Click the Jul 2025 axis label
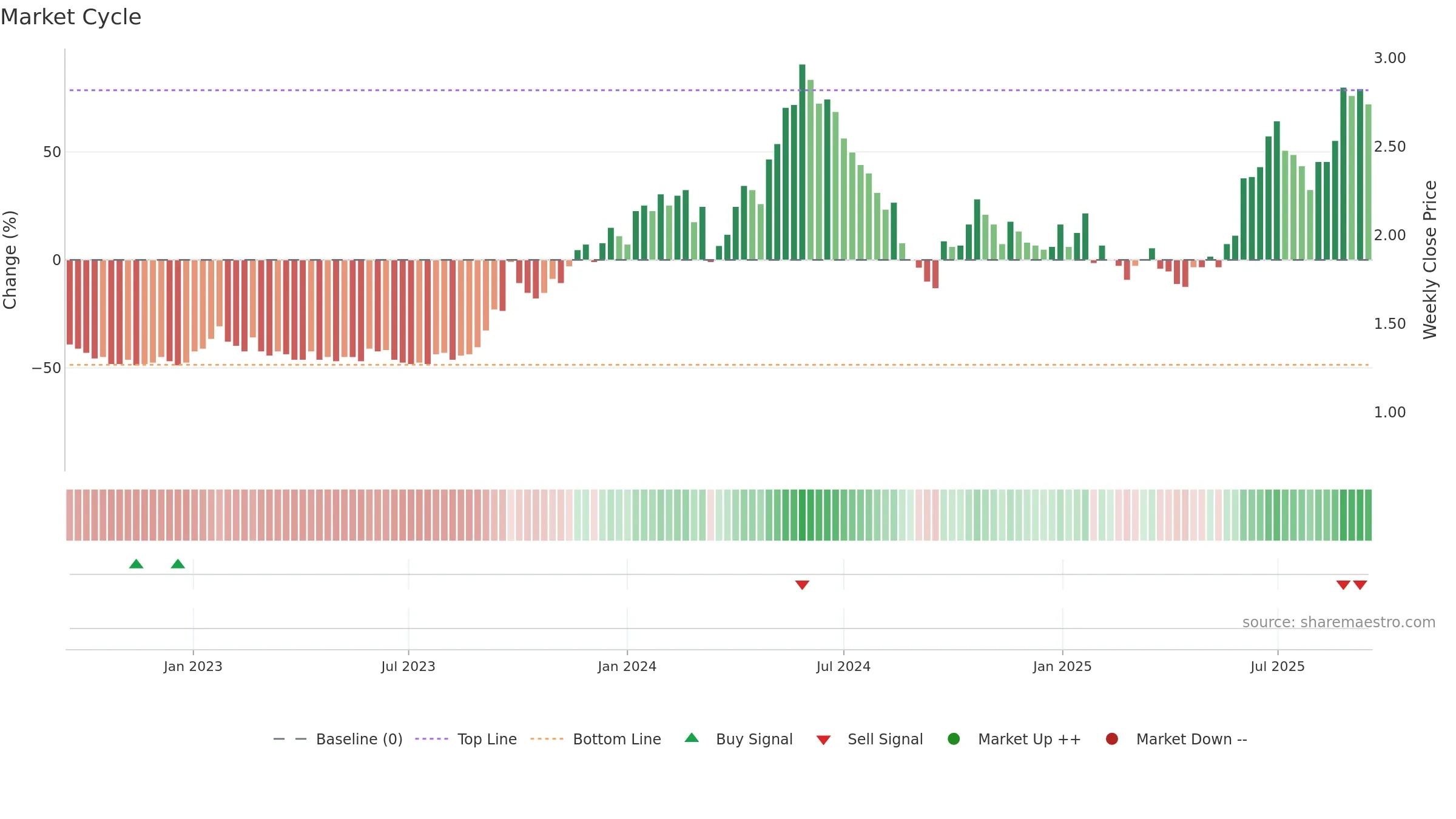1456x819 pixels. point(1278,667)
